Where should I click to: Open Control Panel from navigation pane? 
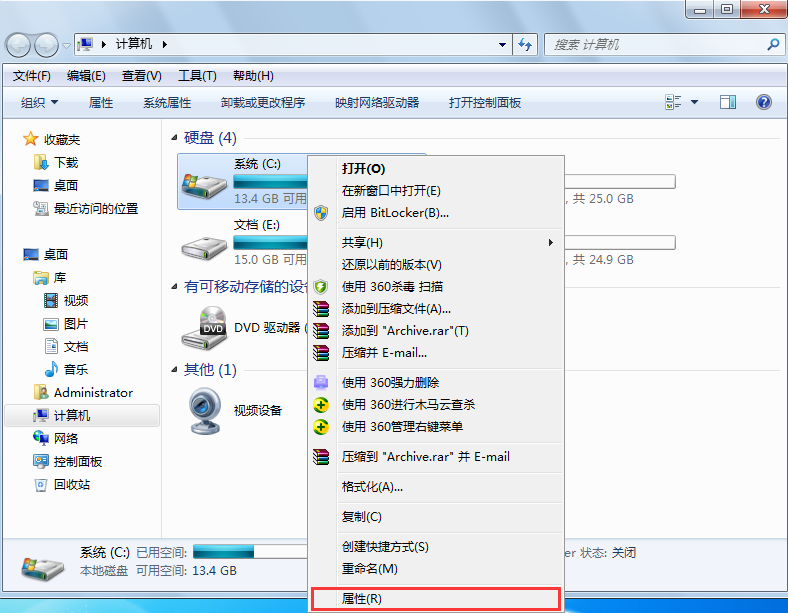click(78, 461)
